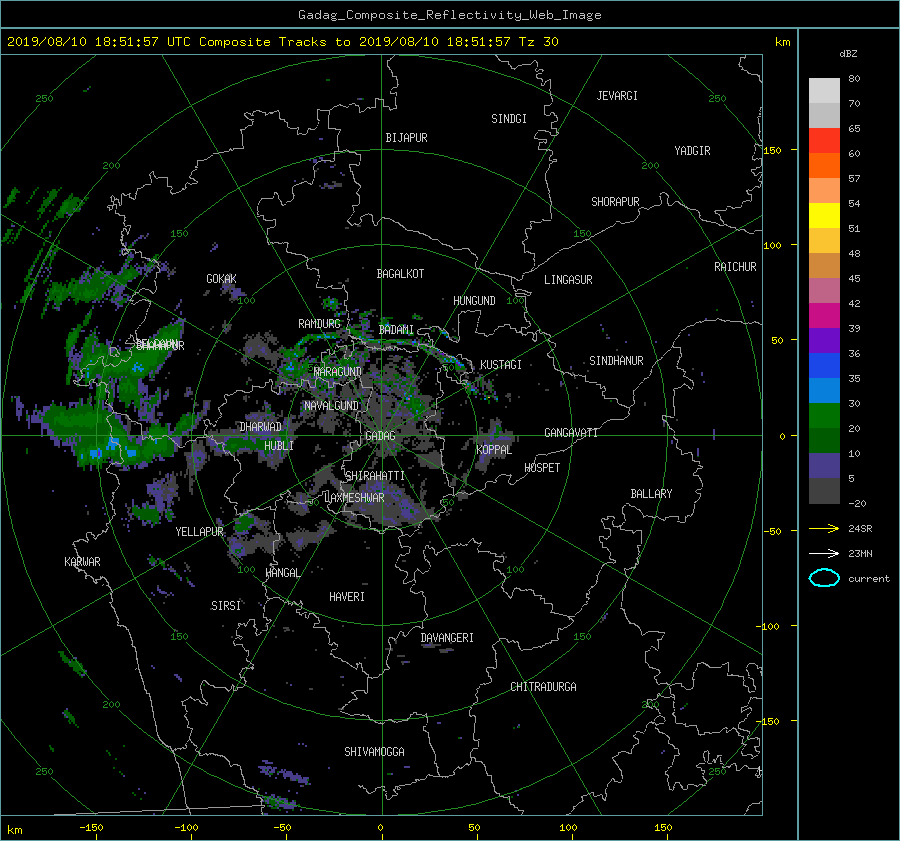Select the red 65 dBZ color swatch
Screen dimensions: 900x841
click(824, 140)
